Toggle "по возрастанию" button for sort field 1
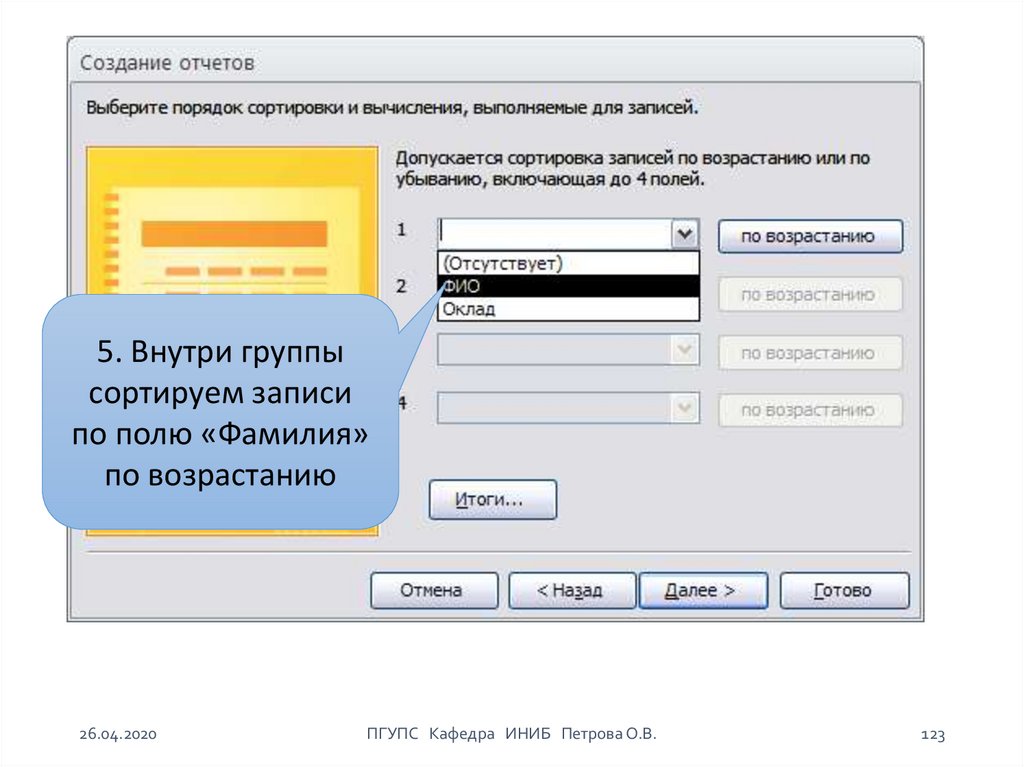The width and height of the screenshot is (1024, 767). (810, 237)
